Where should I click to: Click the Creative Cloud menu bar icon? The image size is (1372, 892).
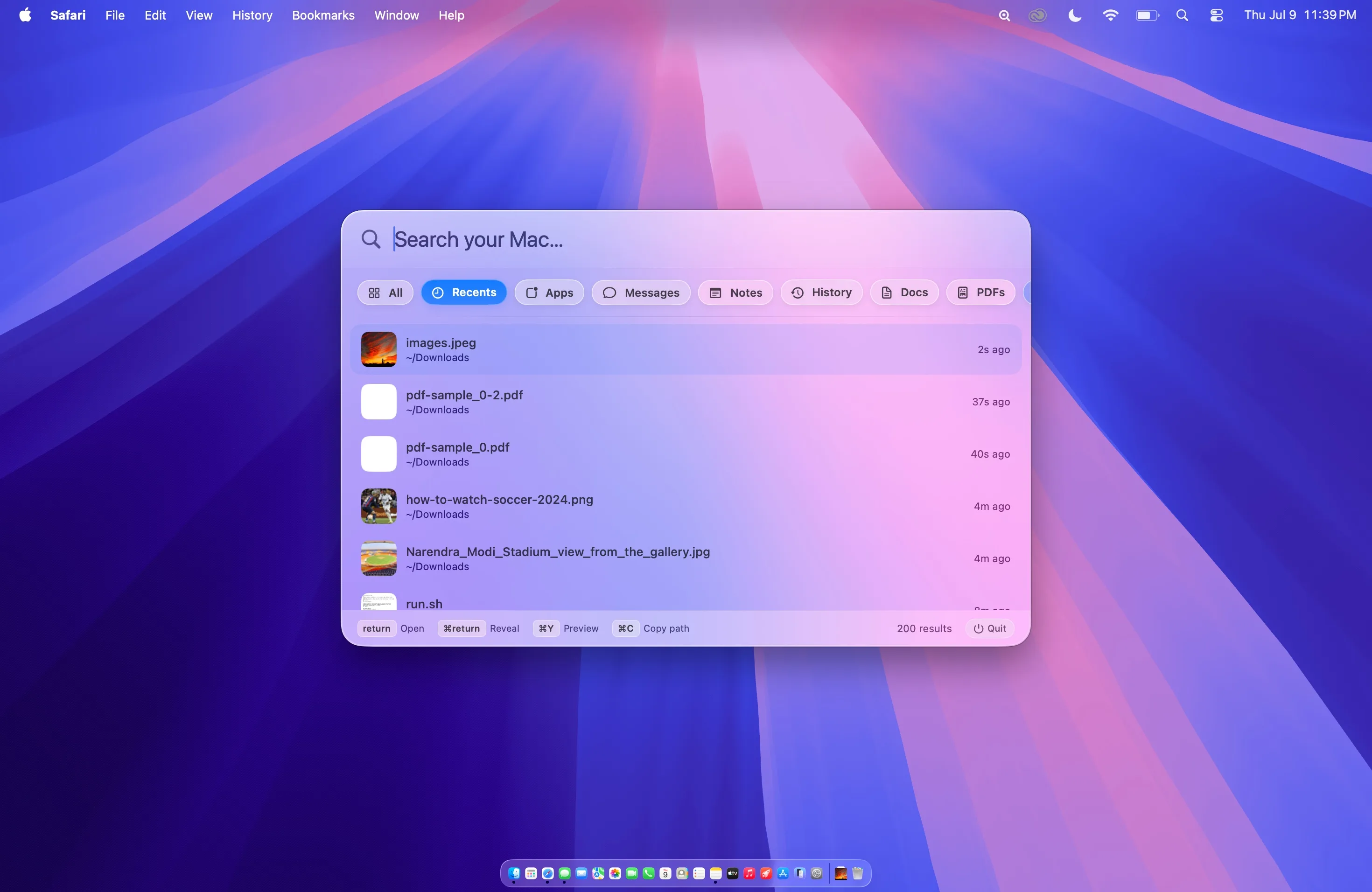[x=1038, y=15]
